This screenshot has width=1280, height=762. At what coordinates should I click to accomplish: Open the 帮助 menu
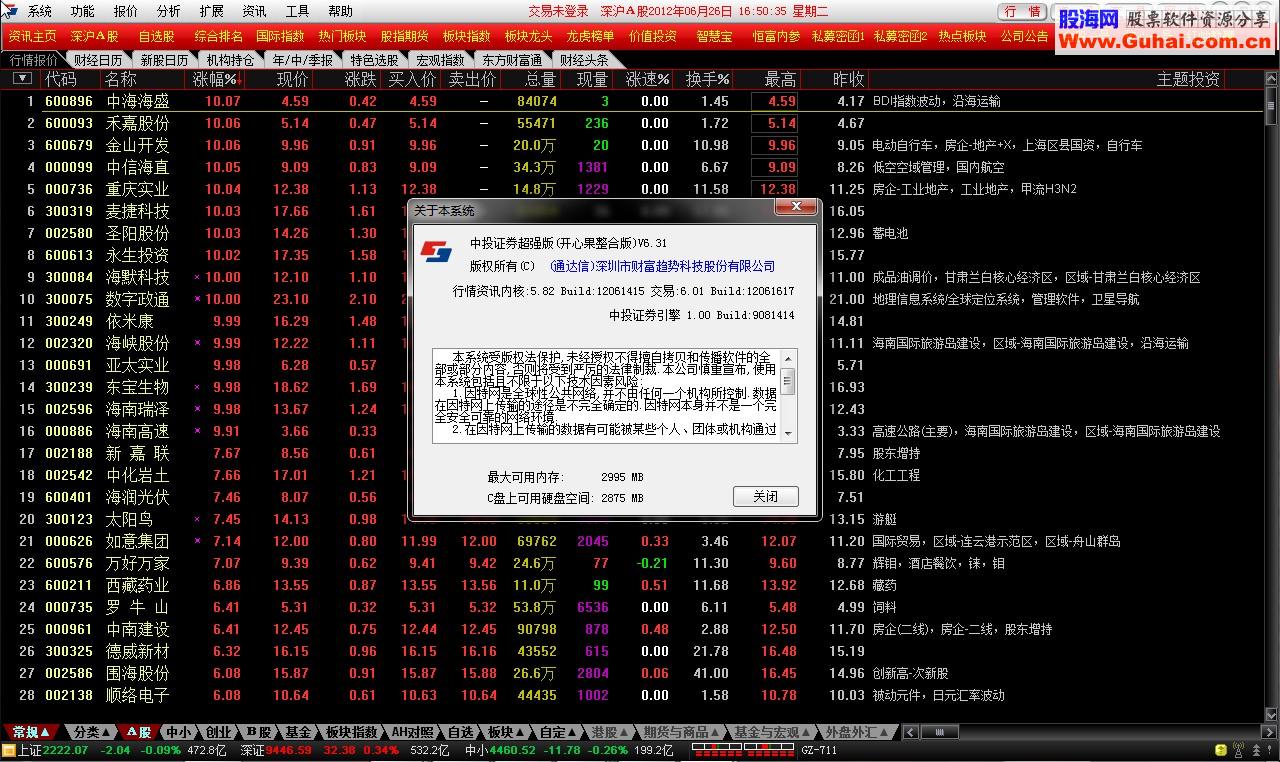click(341, 11)
